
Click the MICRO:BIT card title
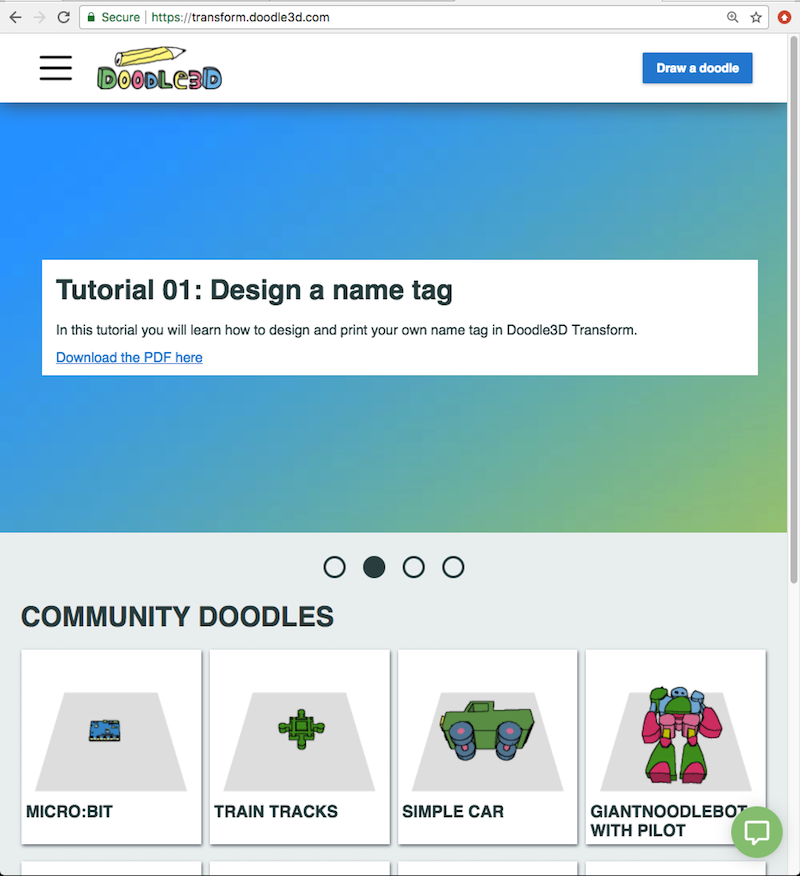(x=69, y=811)
